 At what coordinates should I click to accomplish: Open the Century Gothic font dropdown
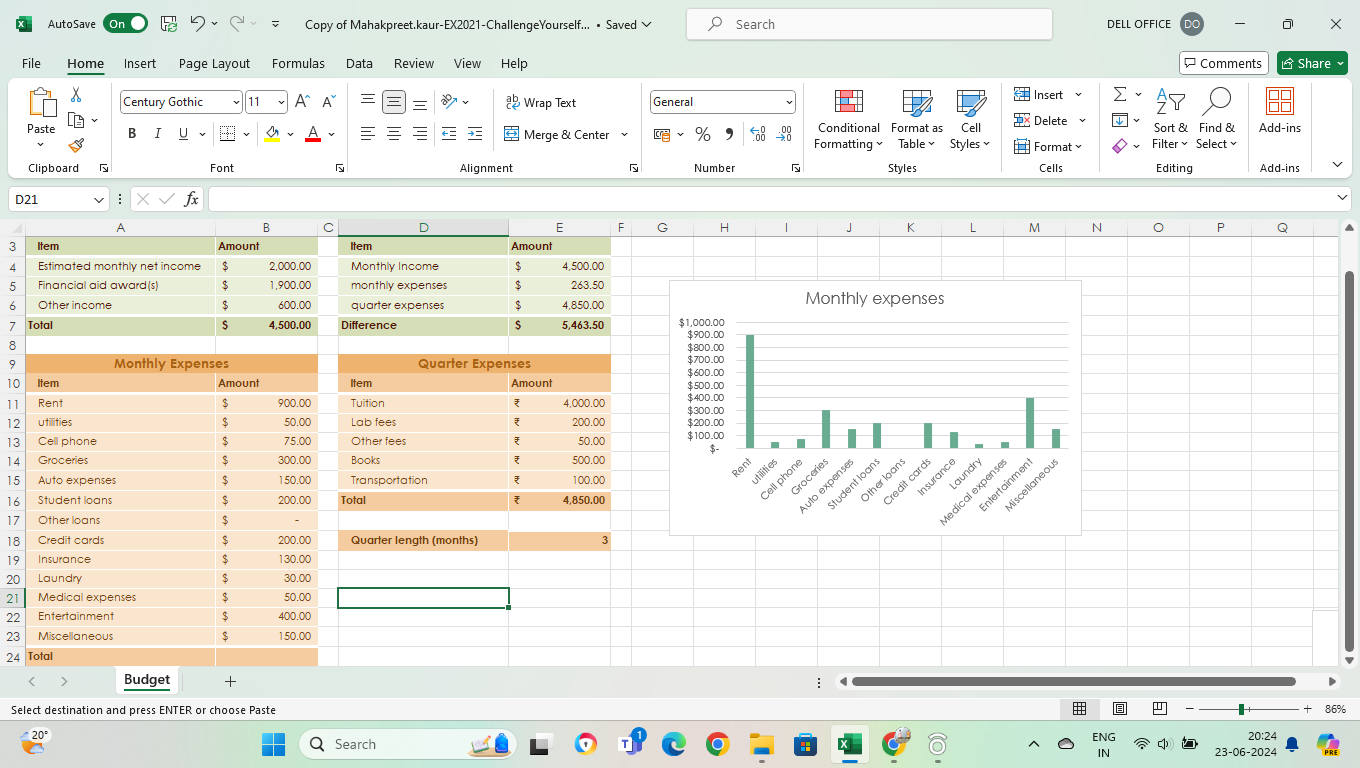pyautogui.click(x=236, y=102)
